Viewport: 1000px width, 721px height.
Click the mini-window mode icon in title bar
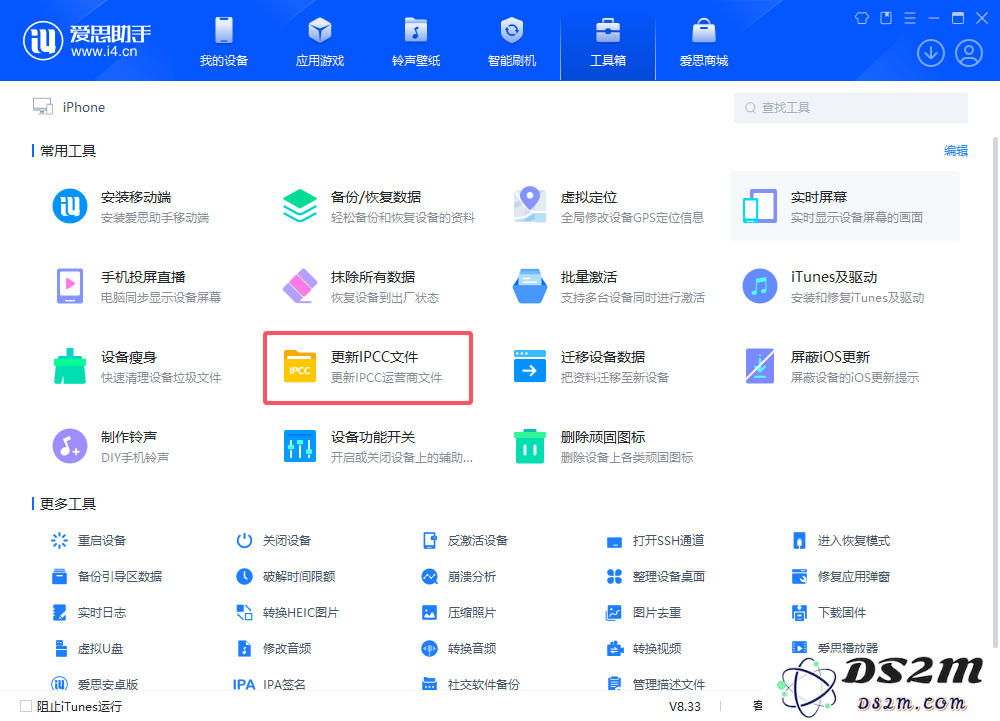point(886,18)
